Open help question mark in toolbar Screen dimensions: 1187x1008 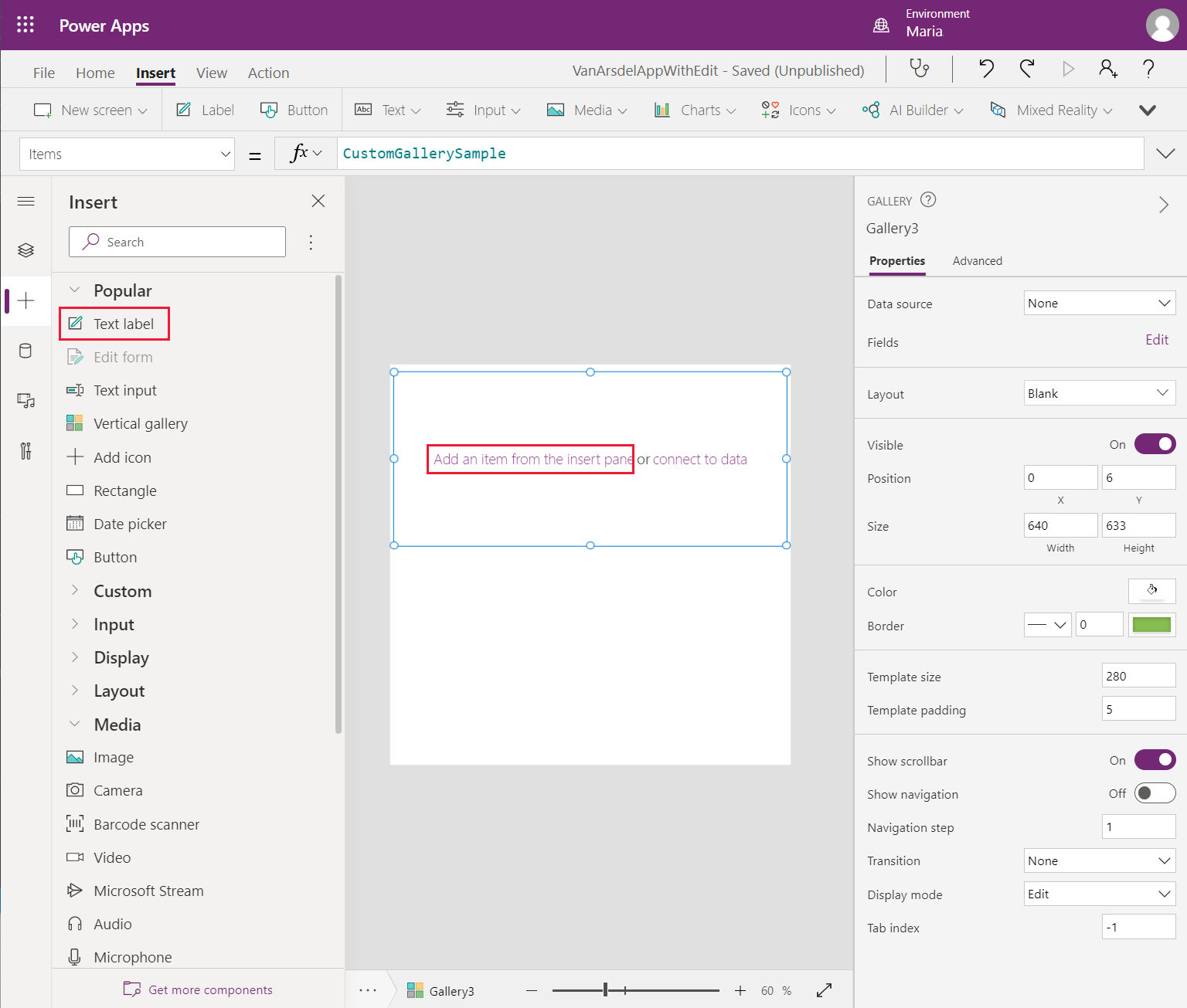(x=1148, y=70)
